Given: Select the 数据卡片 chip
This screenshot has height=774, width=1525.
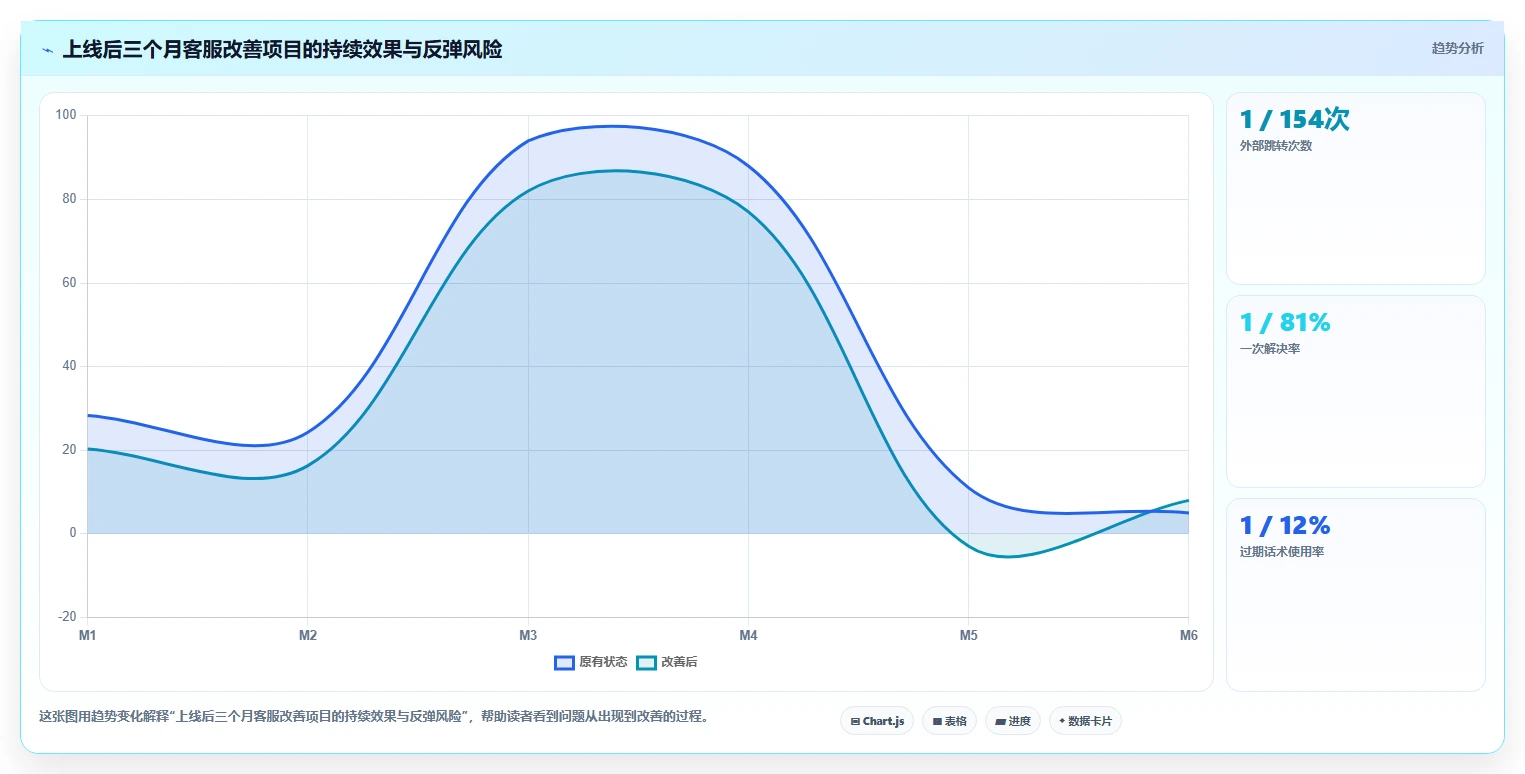Looking at the screenshot, I should click(1085, 721).
